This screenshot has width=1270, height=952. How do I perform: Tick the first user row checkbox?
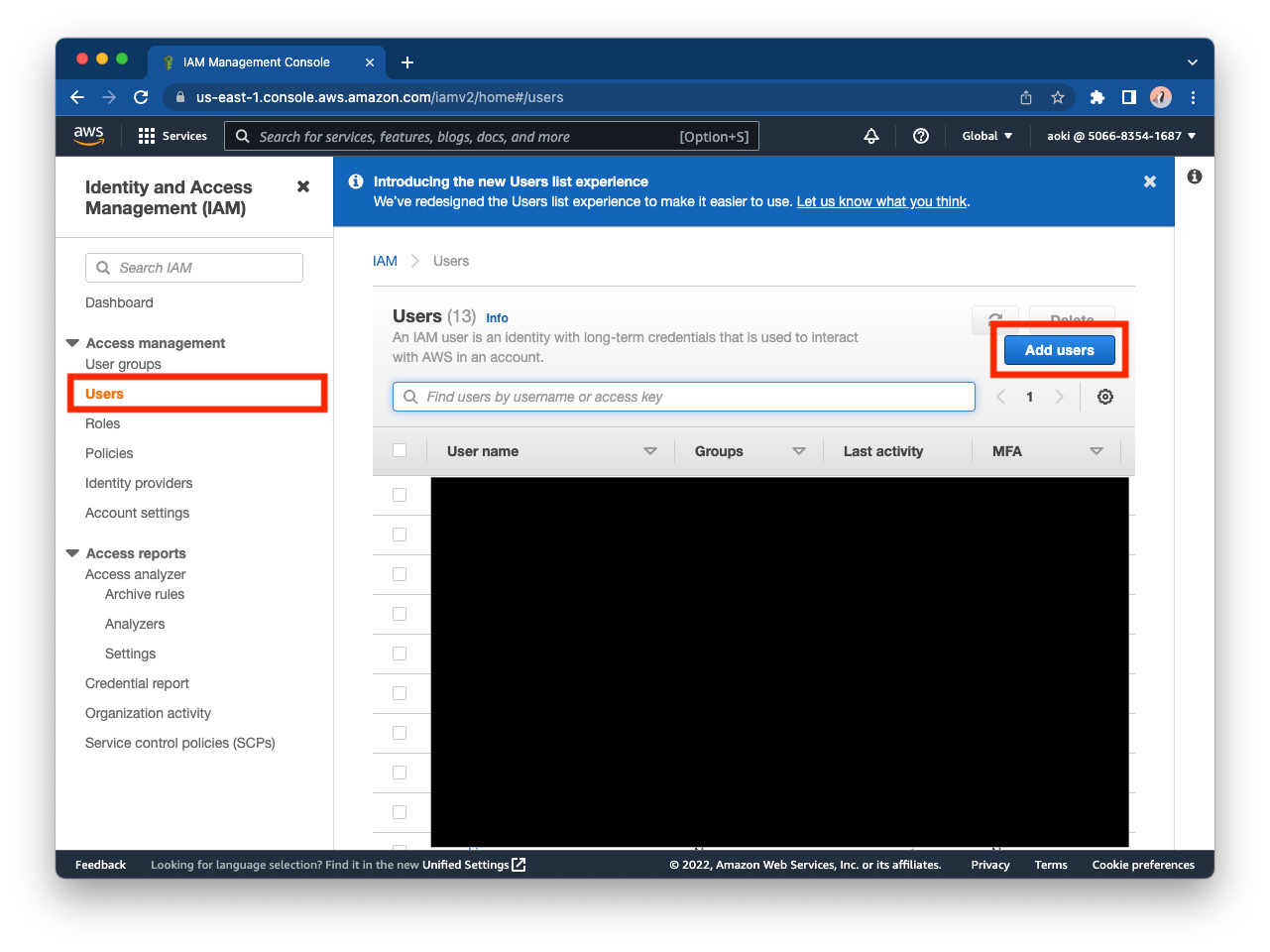(400, 495)
